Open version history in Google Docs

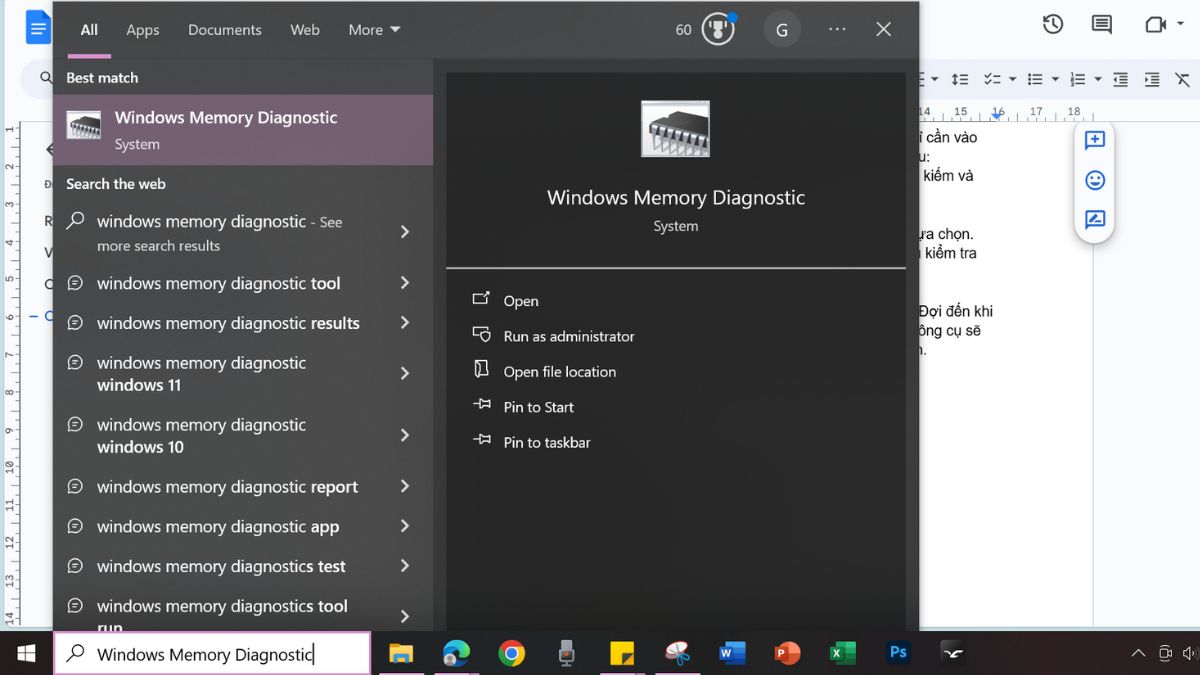(1052, 25)
